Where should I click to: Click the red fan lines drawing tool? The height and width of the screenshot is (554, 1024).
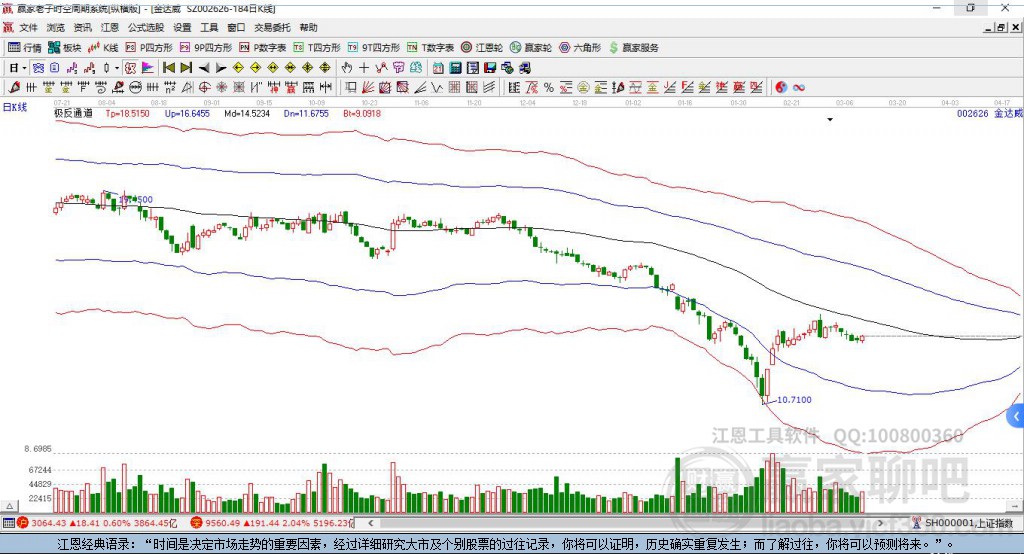368,87
